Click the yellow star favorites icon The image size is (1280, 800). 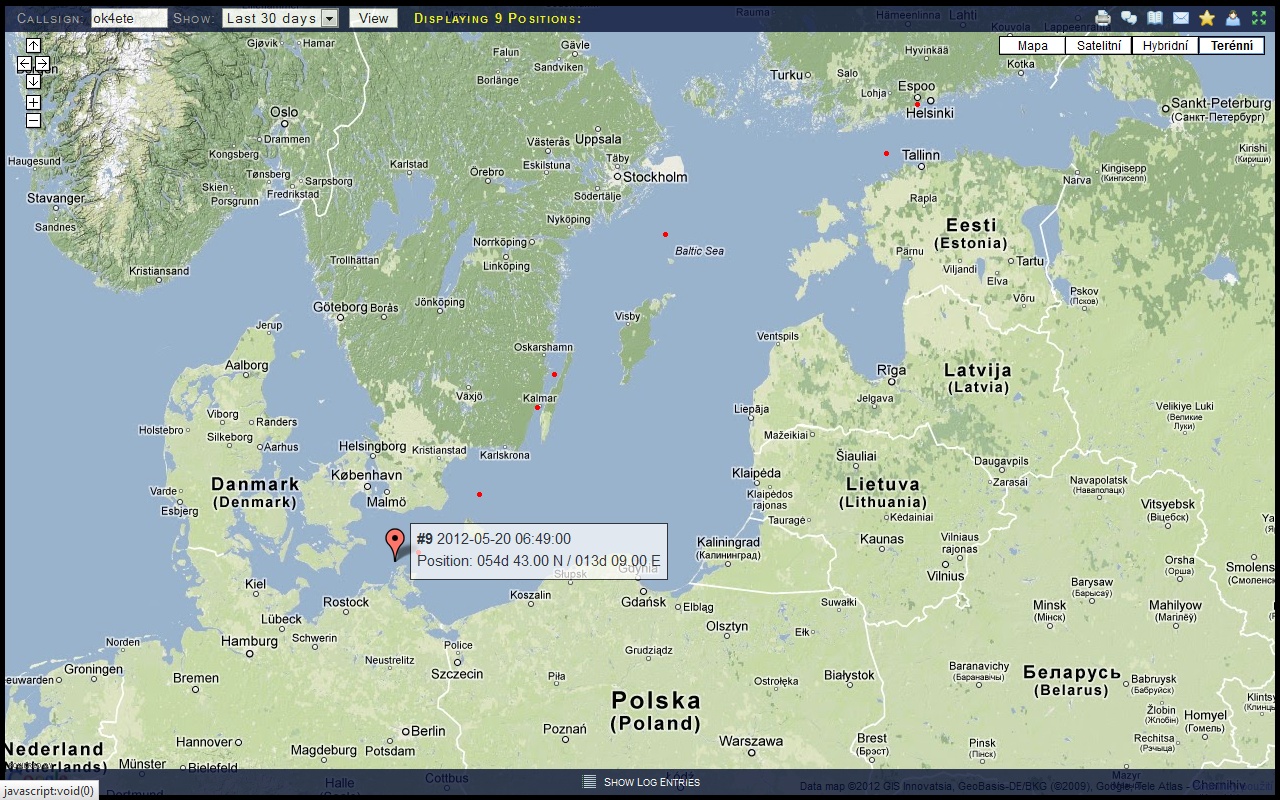pos(1207,18)
